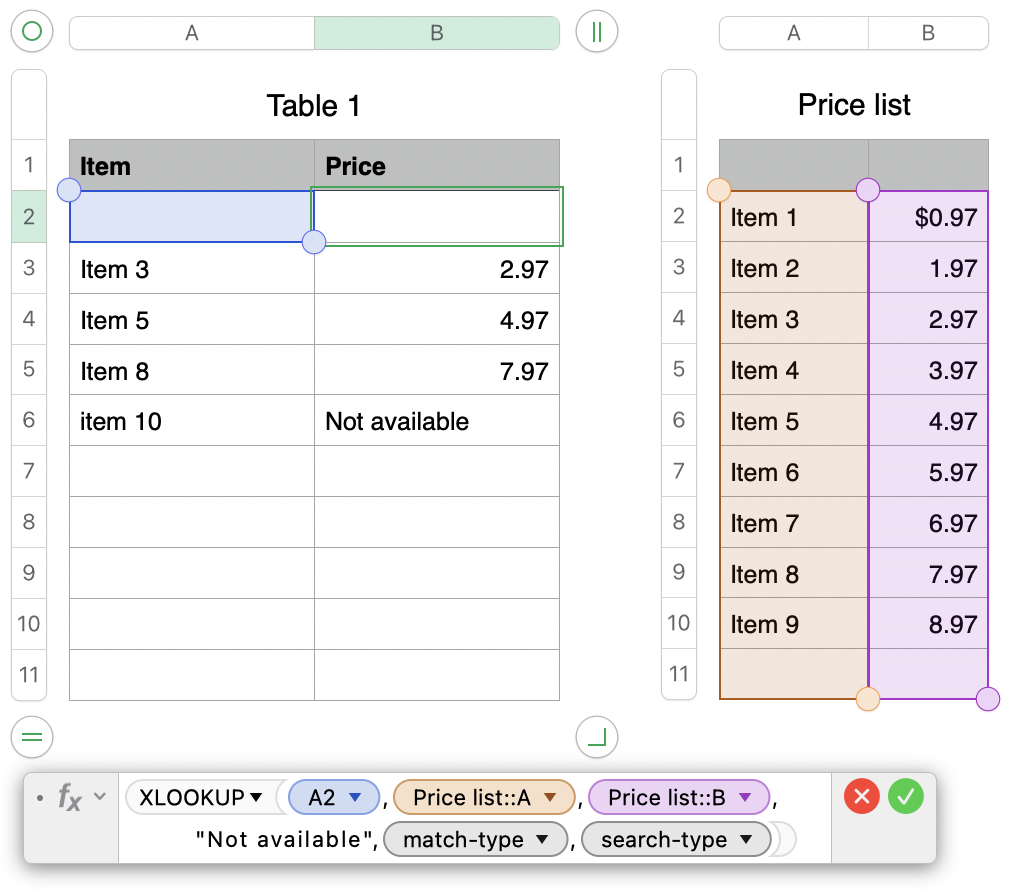This screenshot has height=896, width=1012.
Task: Select row 6 header in Table 1
Action: coord(28,420)
